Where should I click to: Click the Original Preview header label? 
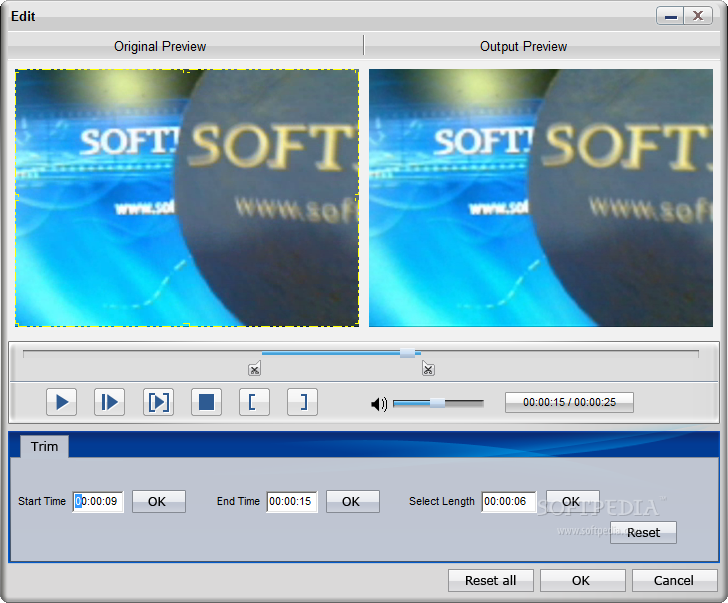click(x=160, y=46)
